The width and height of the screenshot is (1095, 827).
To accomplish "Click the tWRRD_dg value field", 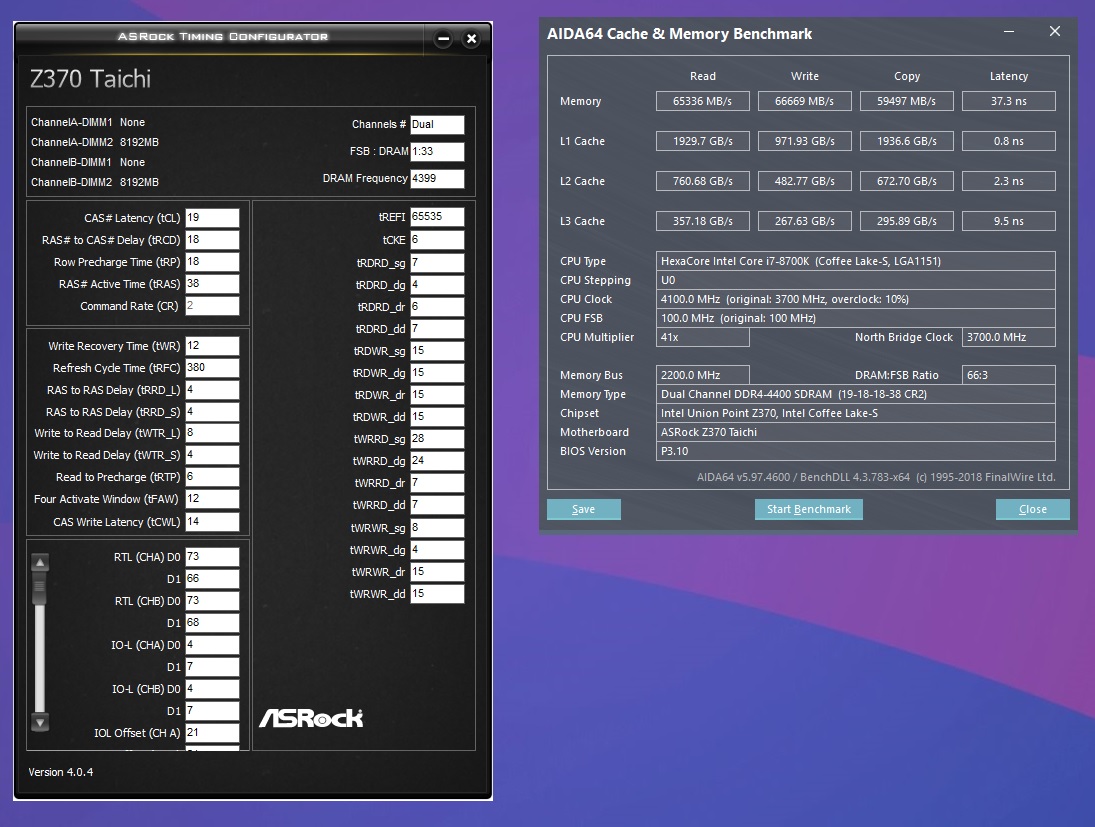I will pyautogui.click(x=437, y=461).
